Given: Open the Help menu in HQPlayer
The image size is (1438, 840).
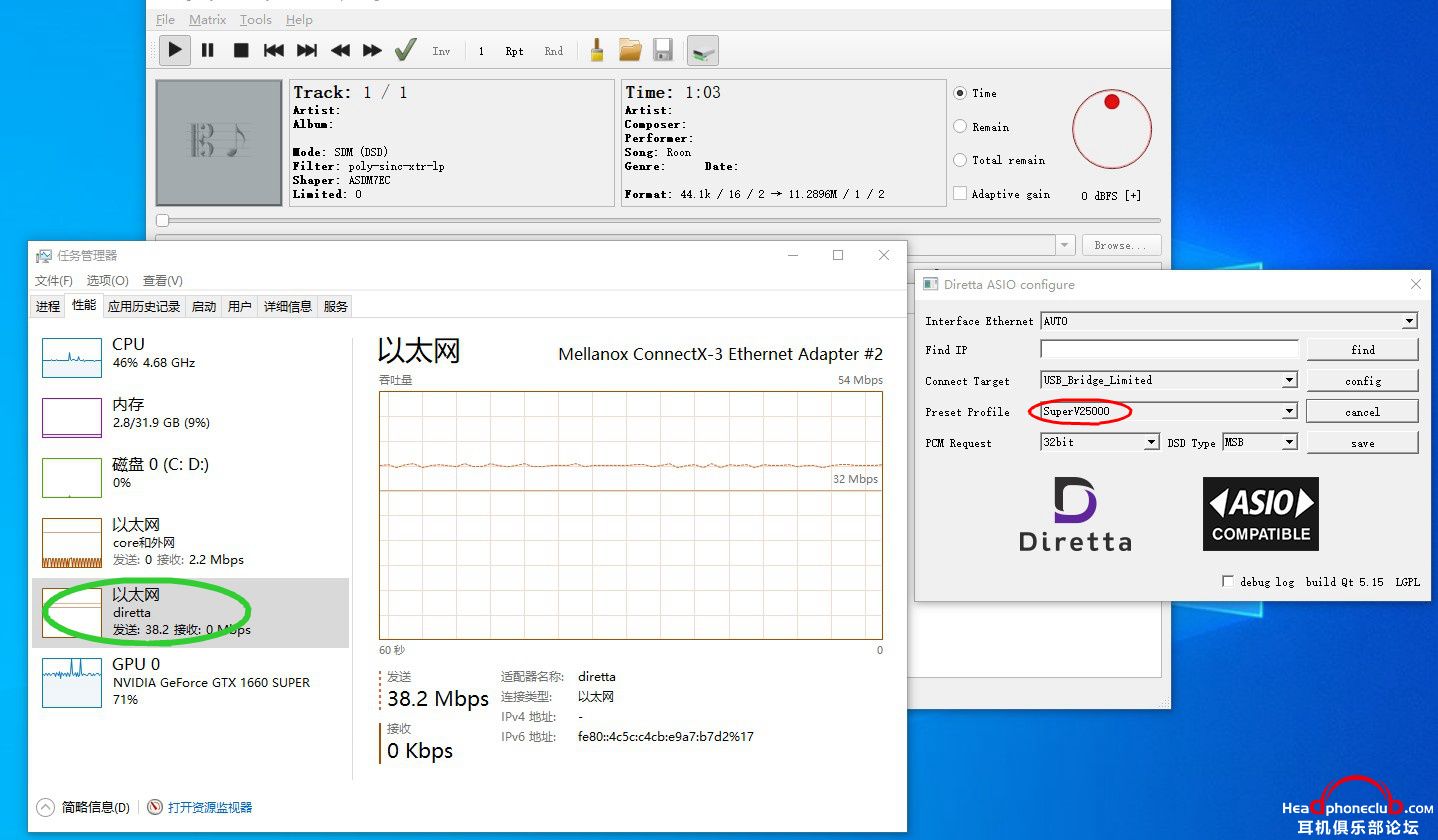Looking at the screenshot, I should click(299, 20).
